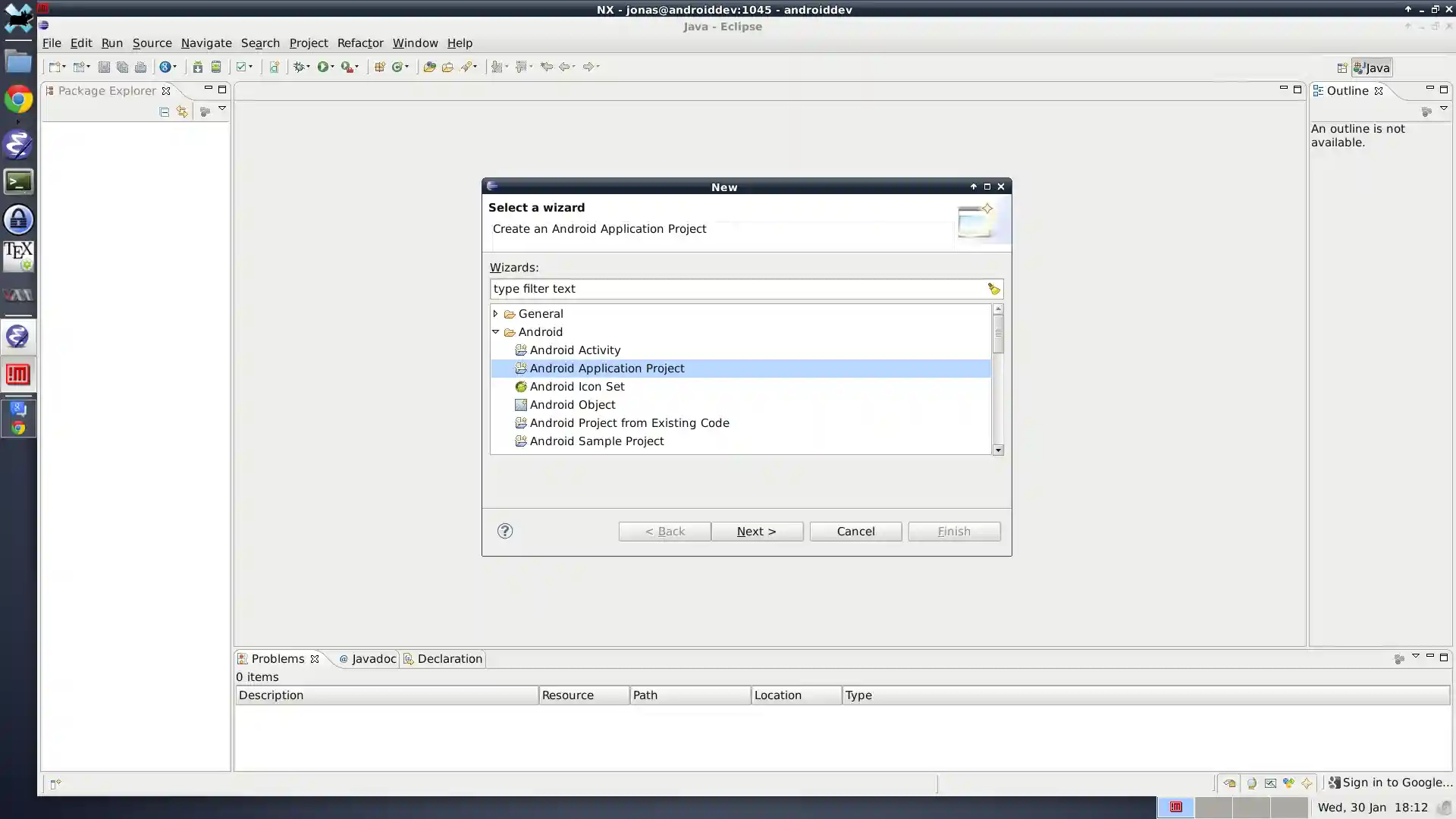Image resolution: width=1456 pixels, height=819 pixels.
Task: Toggle Focus on Active Task in Outline
Action: point(1426,111)
